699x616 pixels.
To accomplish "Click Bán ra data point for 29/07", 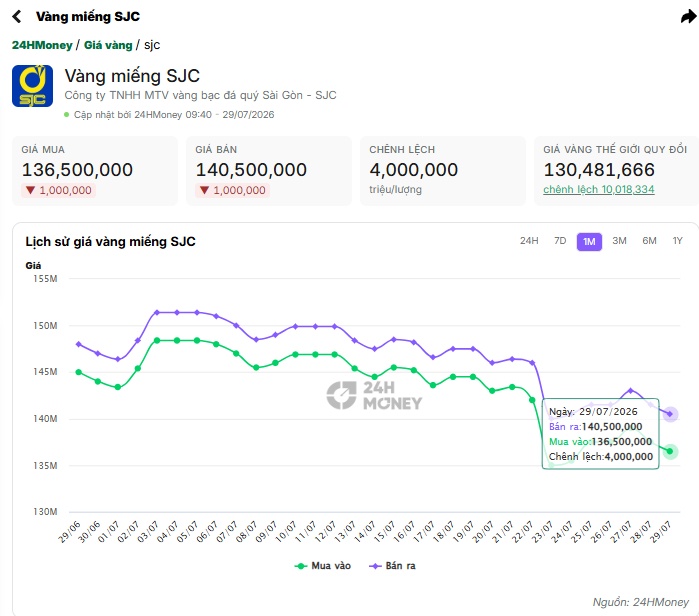I will pos(670,414).
